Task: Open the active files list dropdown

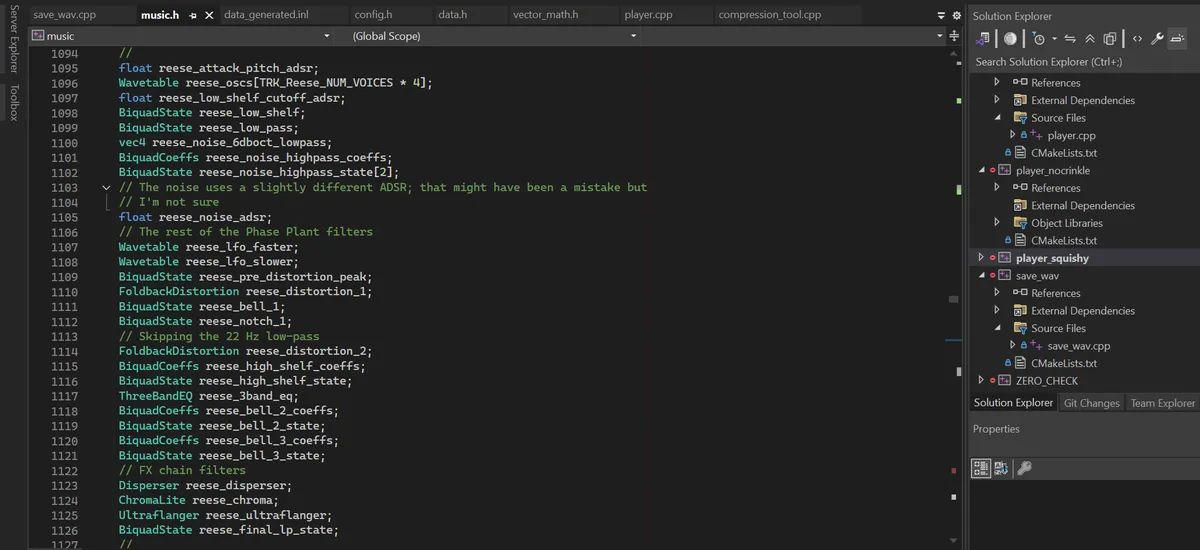Action: pos(941,16)
